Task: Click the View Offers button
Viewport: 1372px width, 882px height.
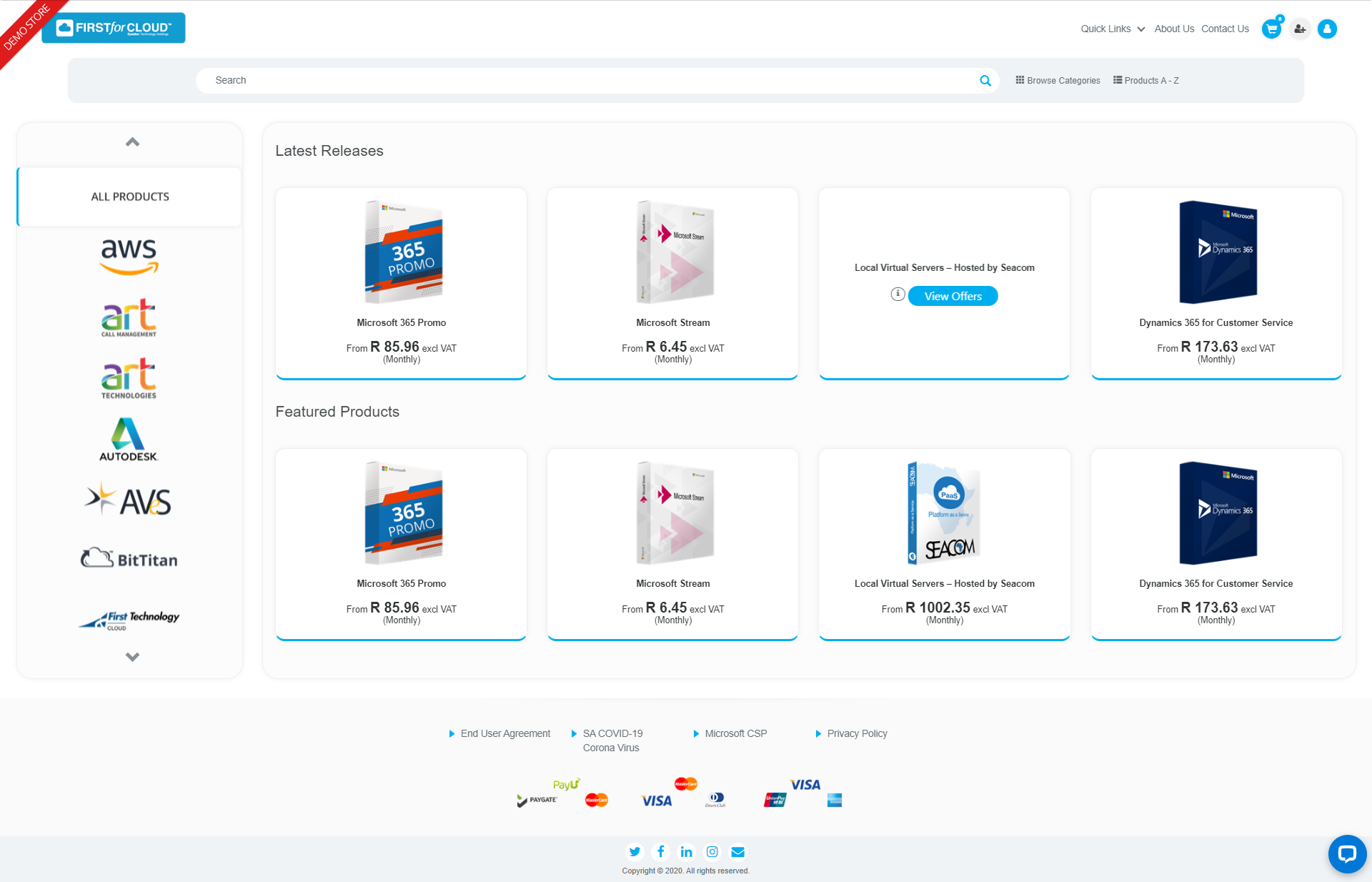Action: pos(953,296)
